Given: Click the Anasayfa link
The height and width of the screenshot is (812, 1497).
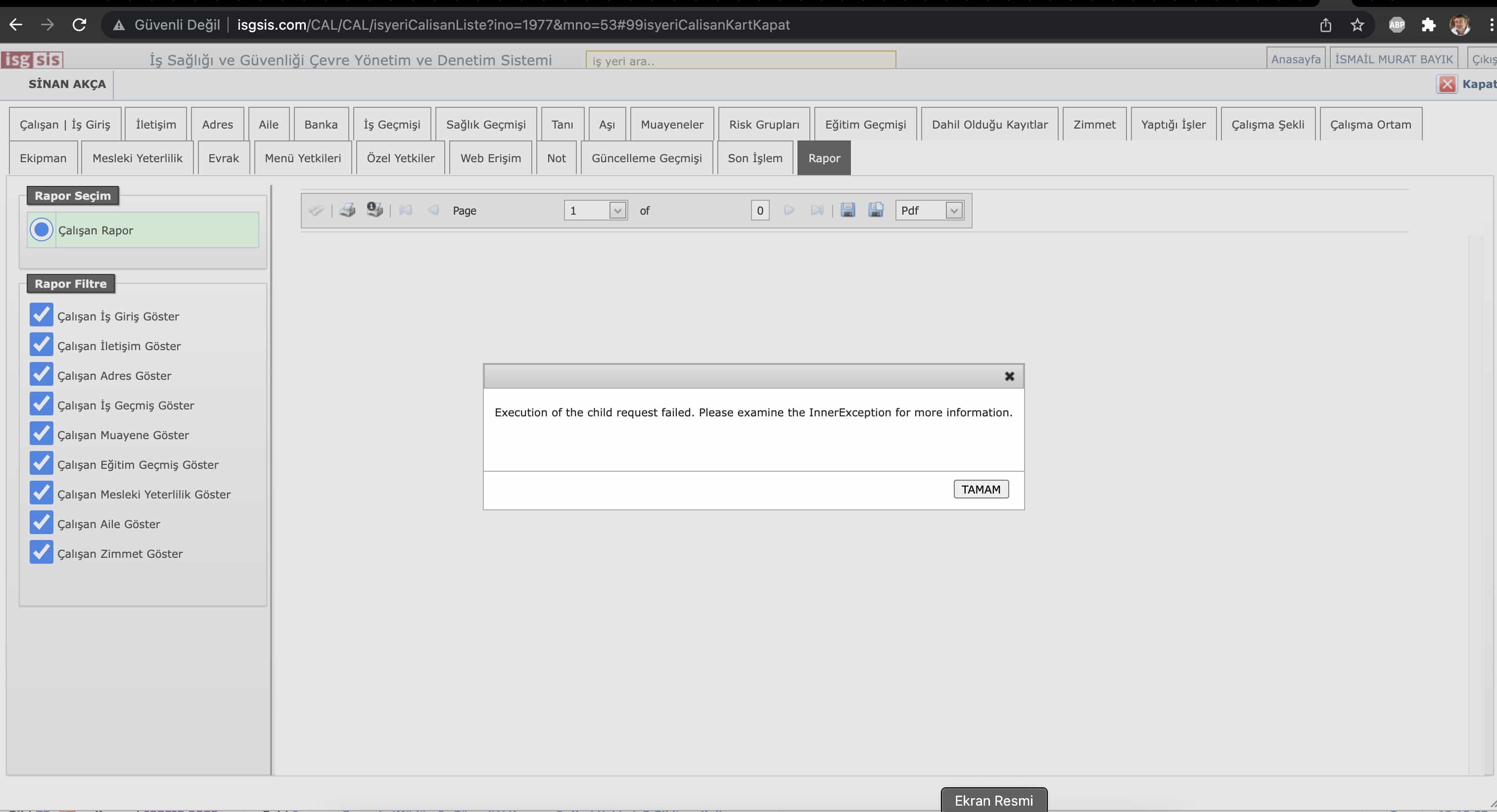Looking at the screenshot, I should [x=1295, y=59].
